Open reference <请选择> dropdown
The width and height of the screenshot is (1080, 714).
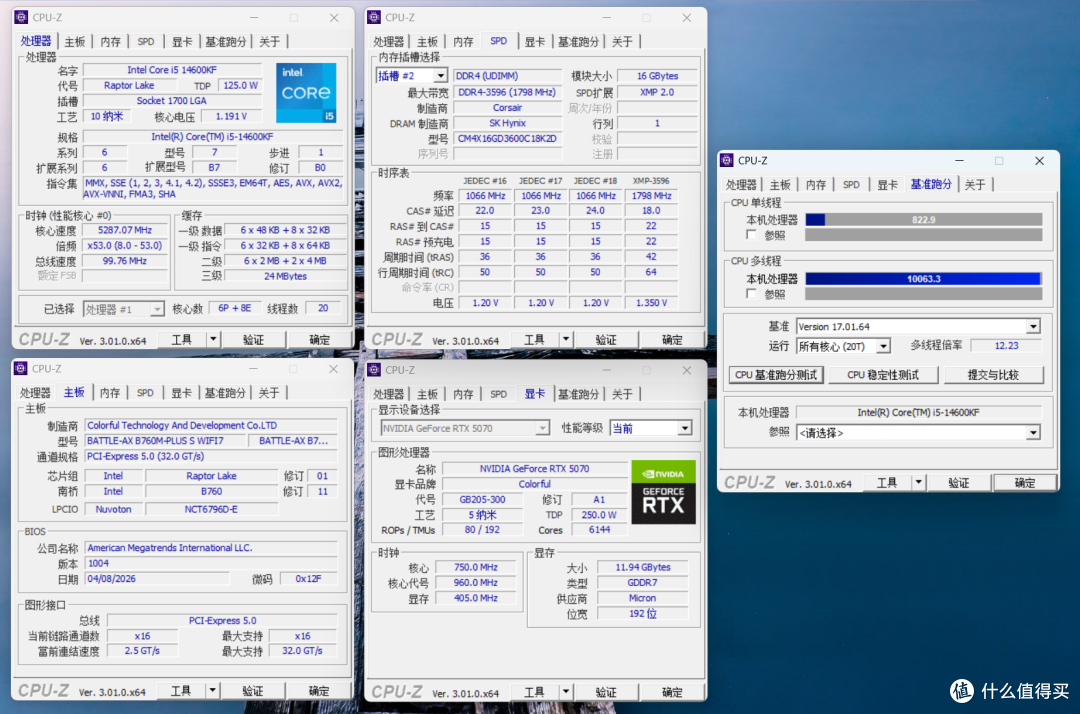(x=1033, y=432)
